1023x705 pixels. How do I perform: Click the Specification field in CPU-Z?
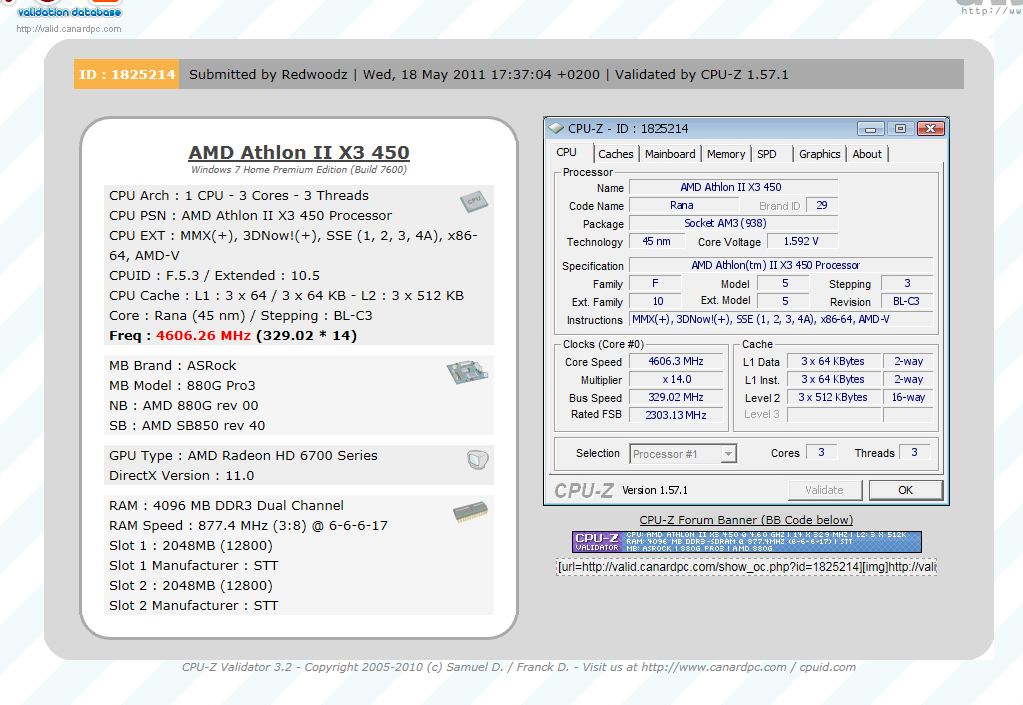pos(781,265)
